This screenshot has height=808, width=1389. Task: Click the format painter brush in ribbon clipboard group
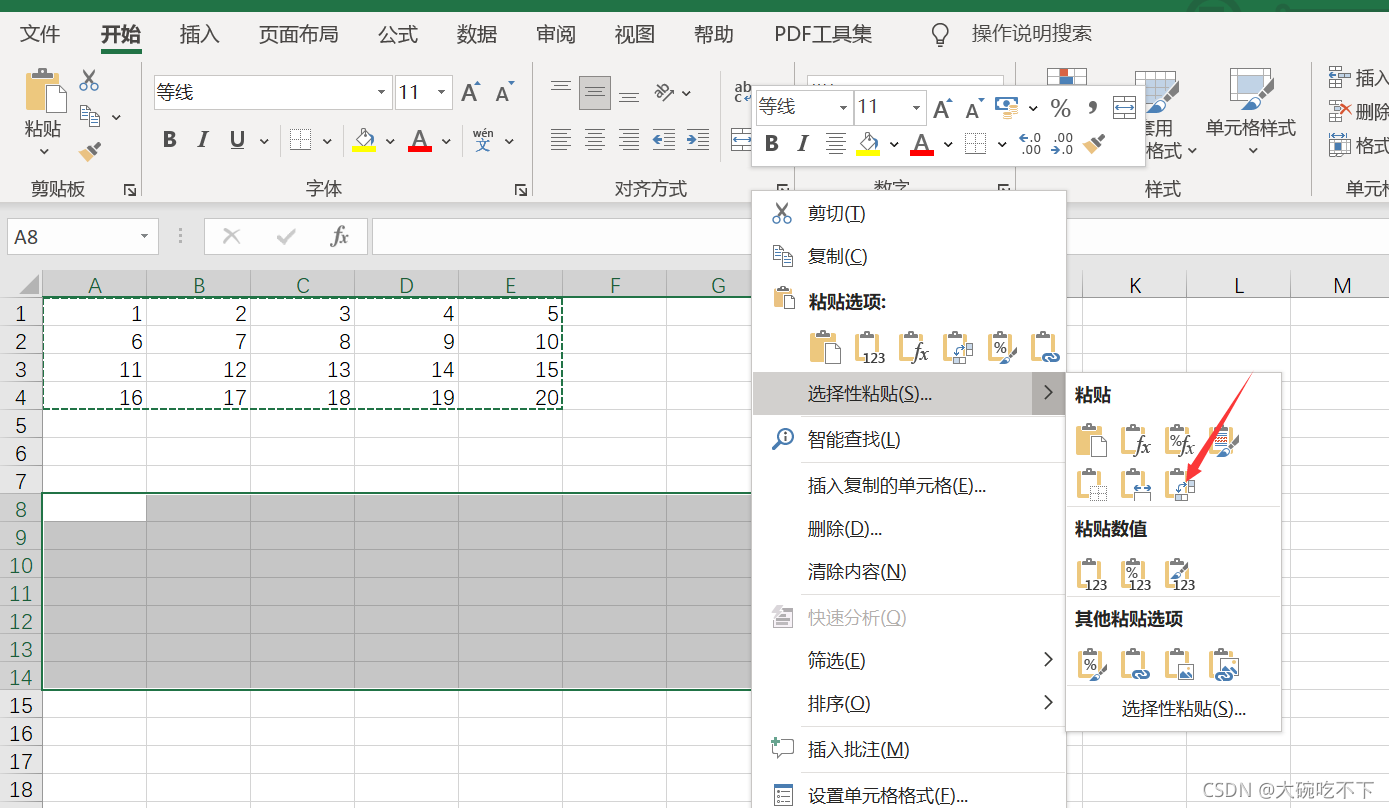90,152
